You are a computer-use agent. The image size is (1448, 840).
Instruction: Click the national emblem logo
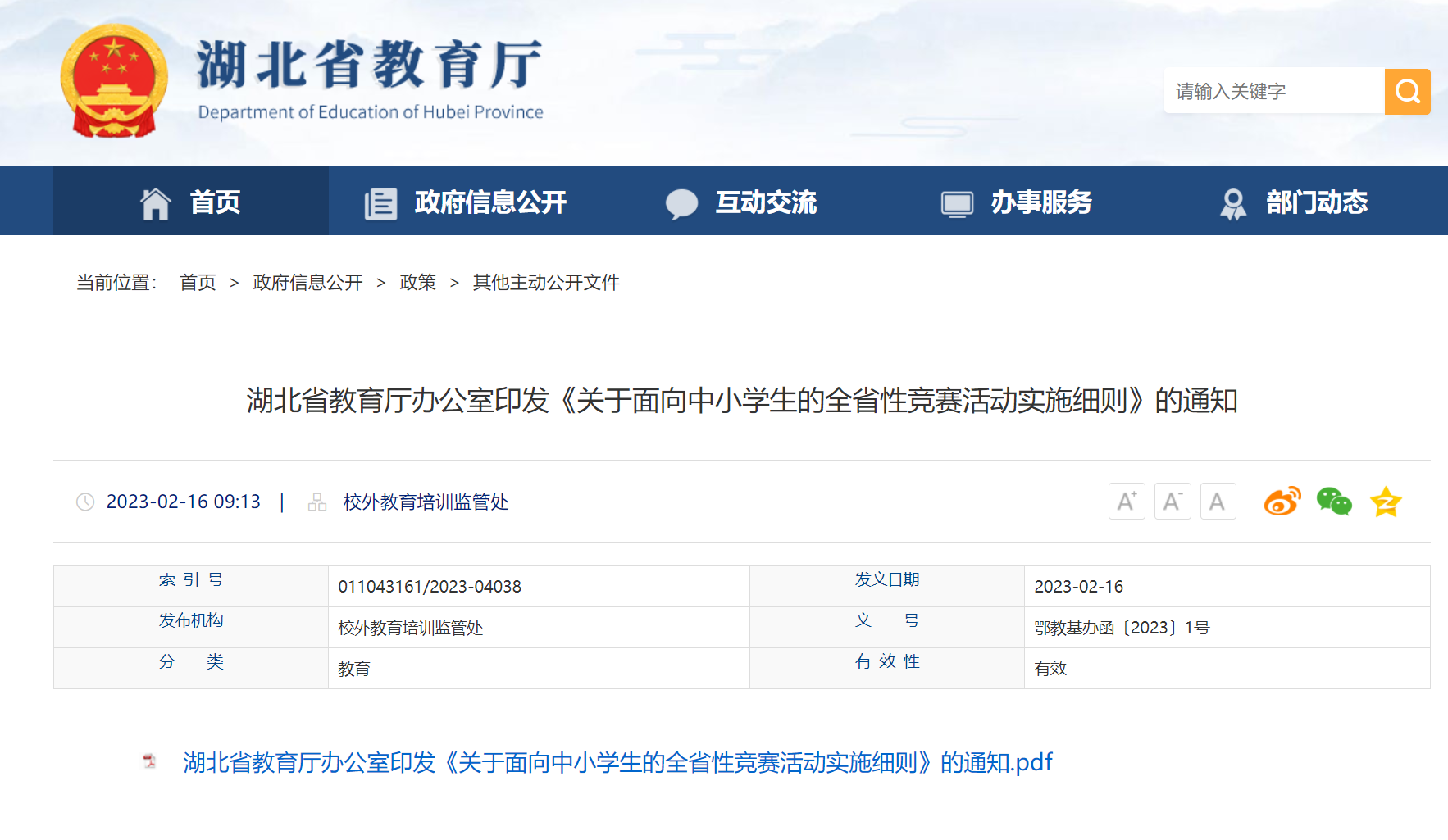114,80
